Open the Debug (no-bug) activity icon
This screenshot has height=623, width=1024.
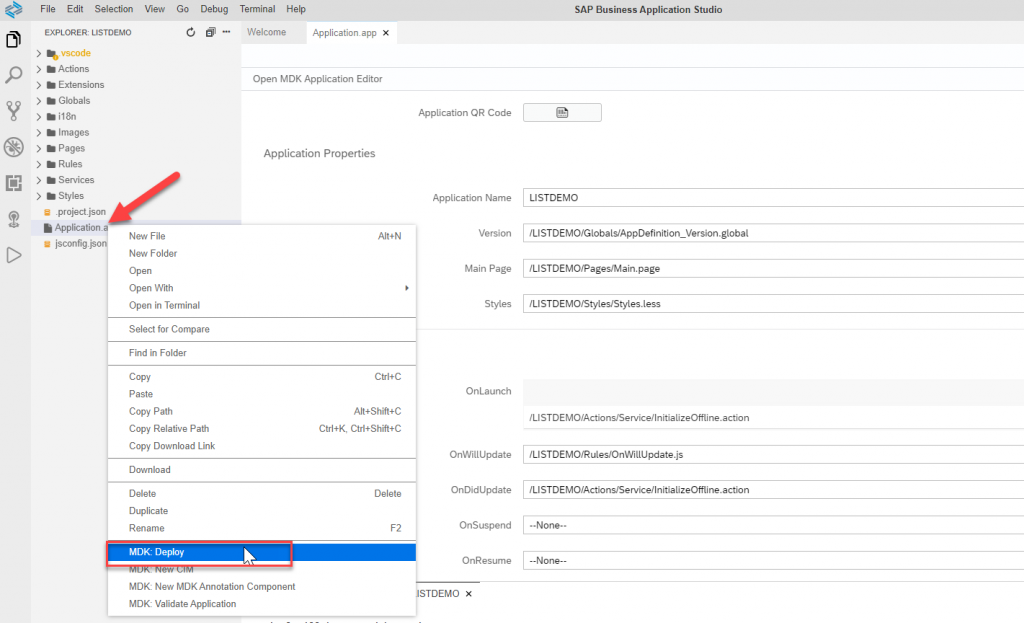[x=13, y=147]
